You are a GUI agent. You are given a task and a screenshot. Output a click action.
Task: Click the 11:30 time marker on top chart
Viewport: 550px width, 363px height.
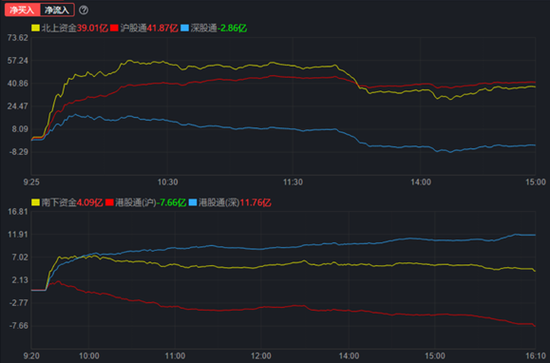tap(293, 182)
